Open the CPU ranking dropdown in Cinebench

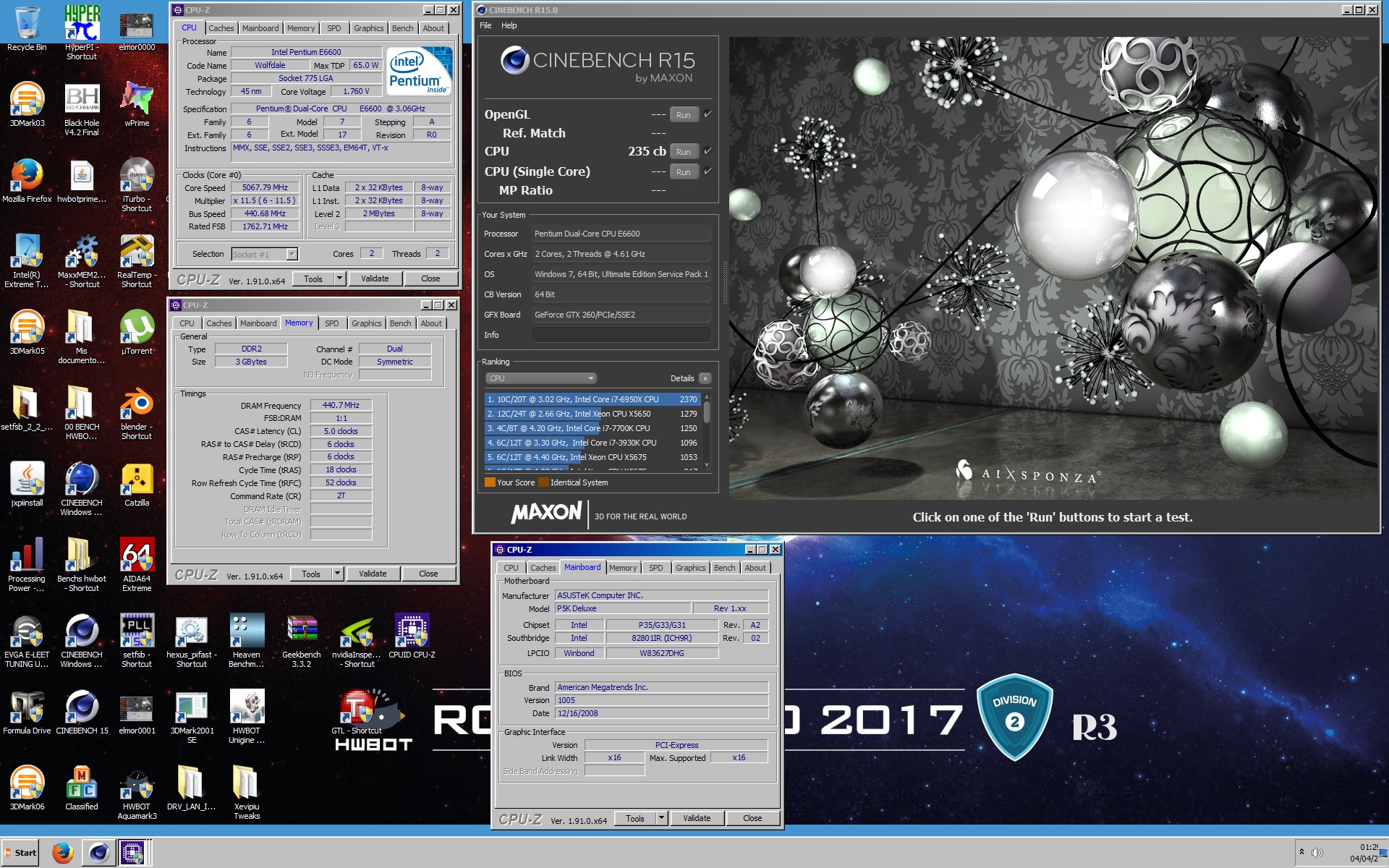[x=540, y=378]
